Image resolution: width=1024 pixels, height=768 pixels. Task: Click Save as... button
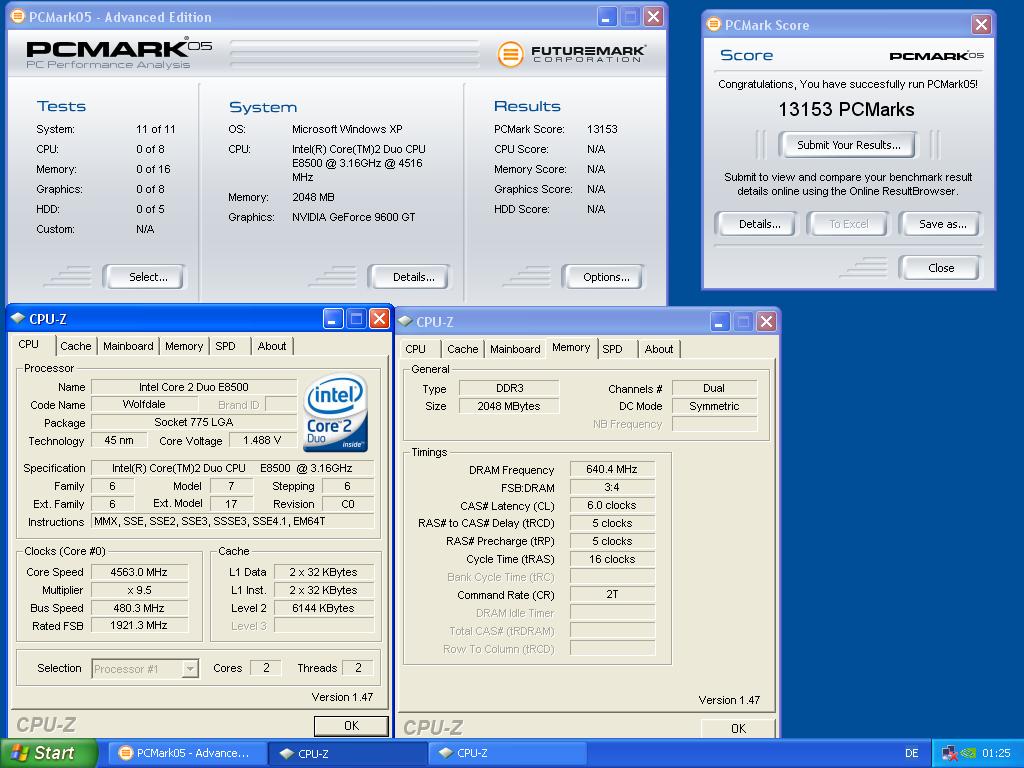click(940, 224)
